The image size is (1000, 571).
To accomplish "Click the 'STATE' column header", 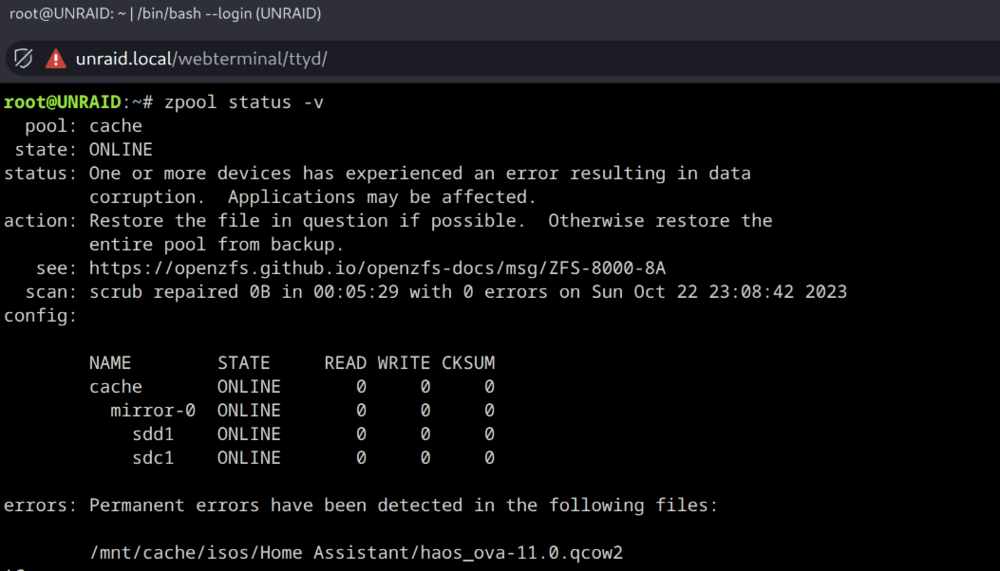I will coord(244,363).
